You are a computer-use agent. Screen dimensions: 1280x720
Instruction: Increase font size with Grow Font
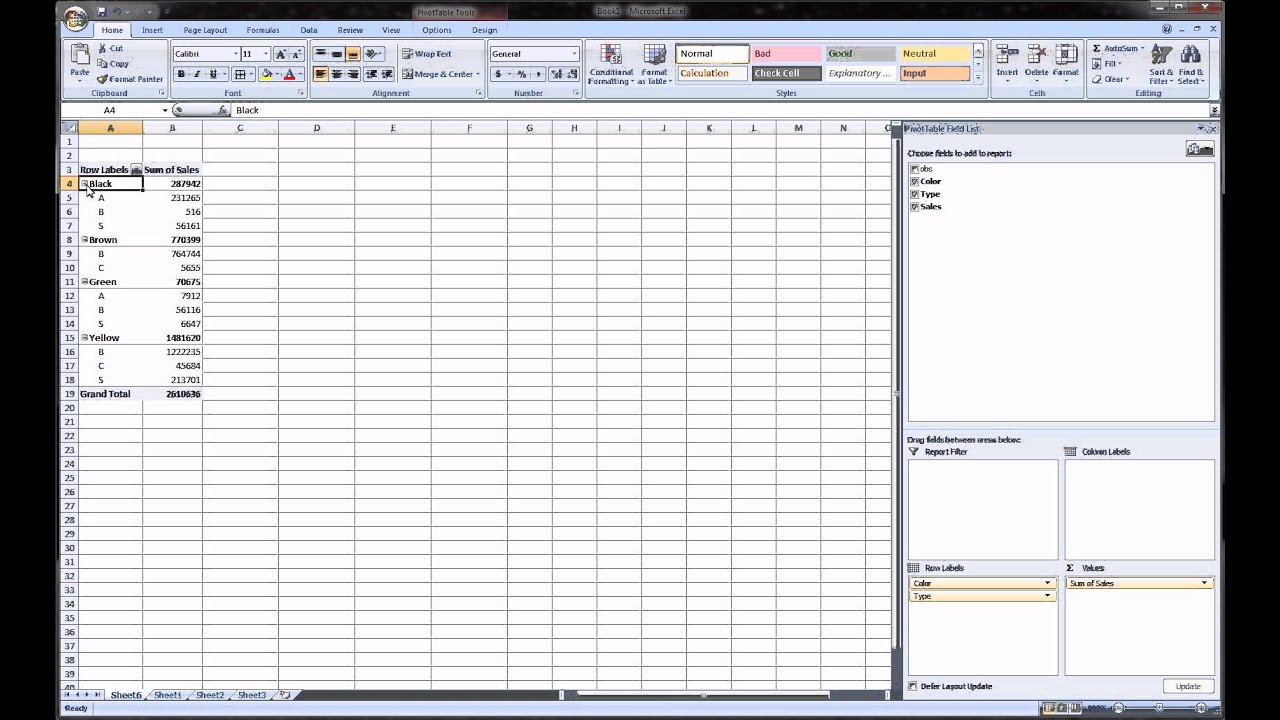pos(281,54)
